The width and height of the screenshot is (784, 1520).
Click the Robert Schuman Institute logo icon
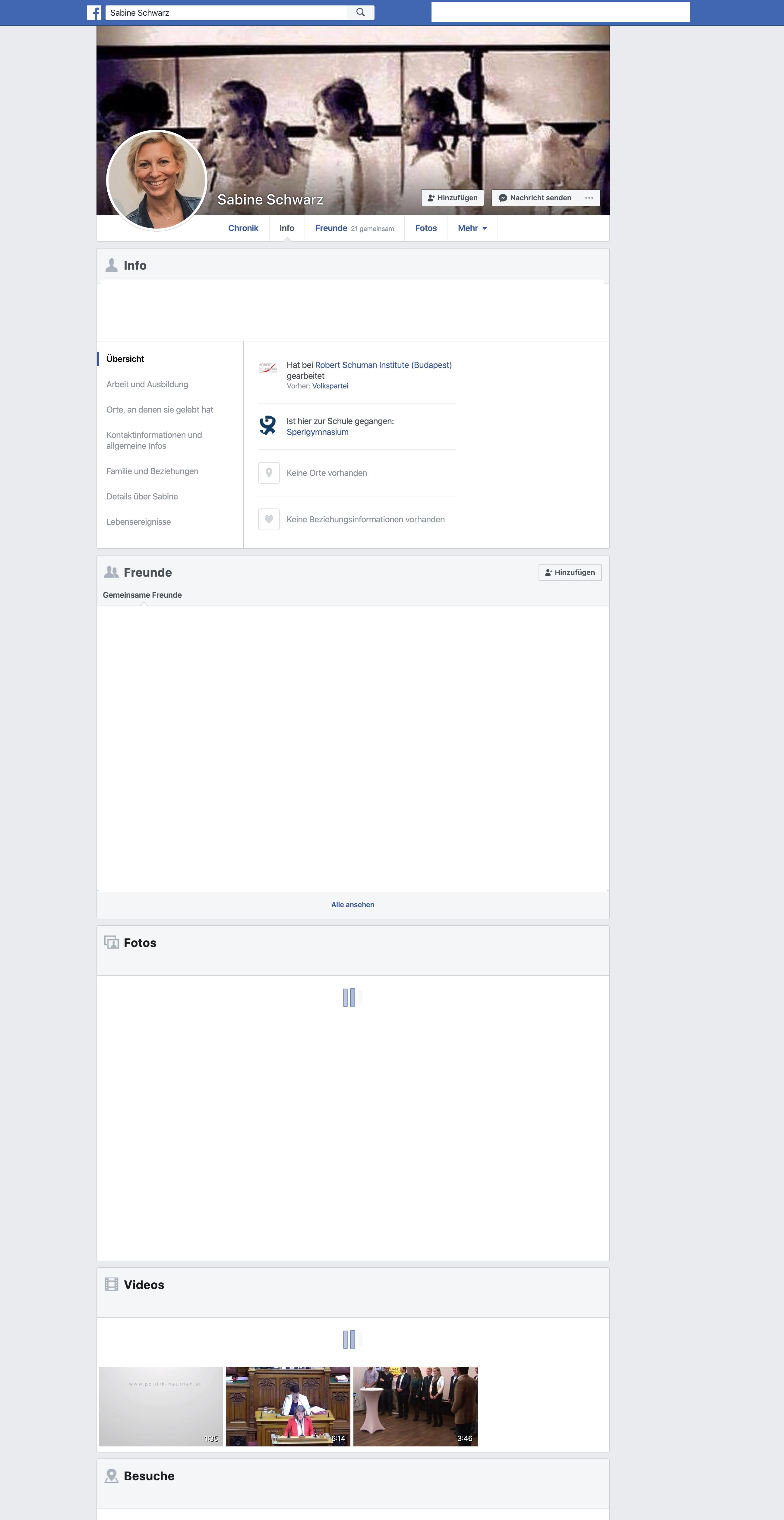(x=268, y=368)
